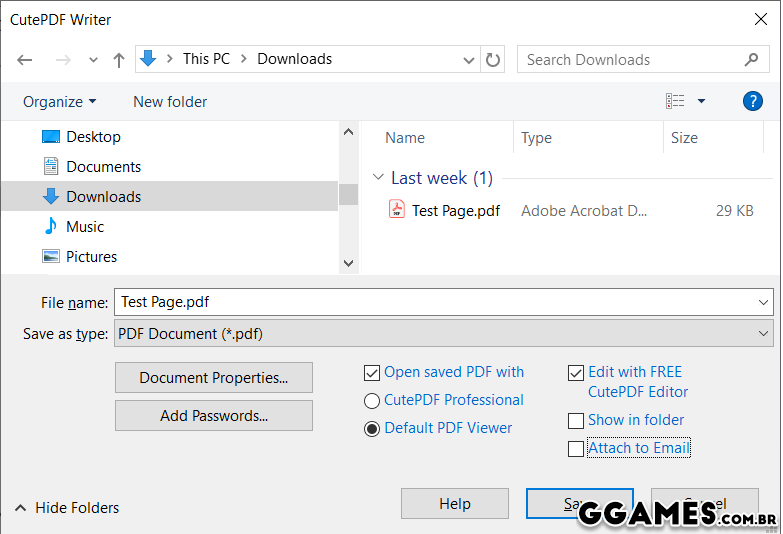This screenshot has height=534, width=783.
Task: Click the Add Passwords button
Action: click(214, 416)
